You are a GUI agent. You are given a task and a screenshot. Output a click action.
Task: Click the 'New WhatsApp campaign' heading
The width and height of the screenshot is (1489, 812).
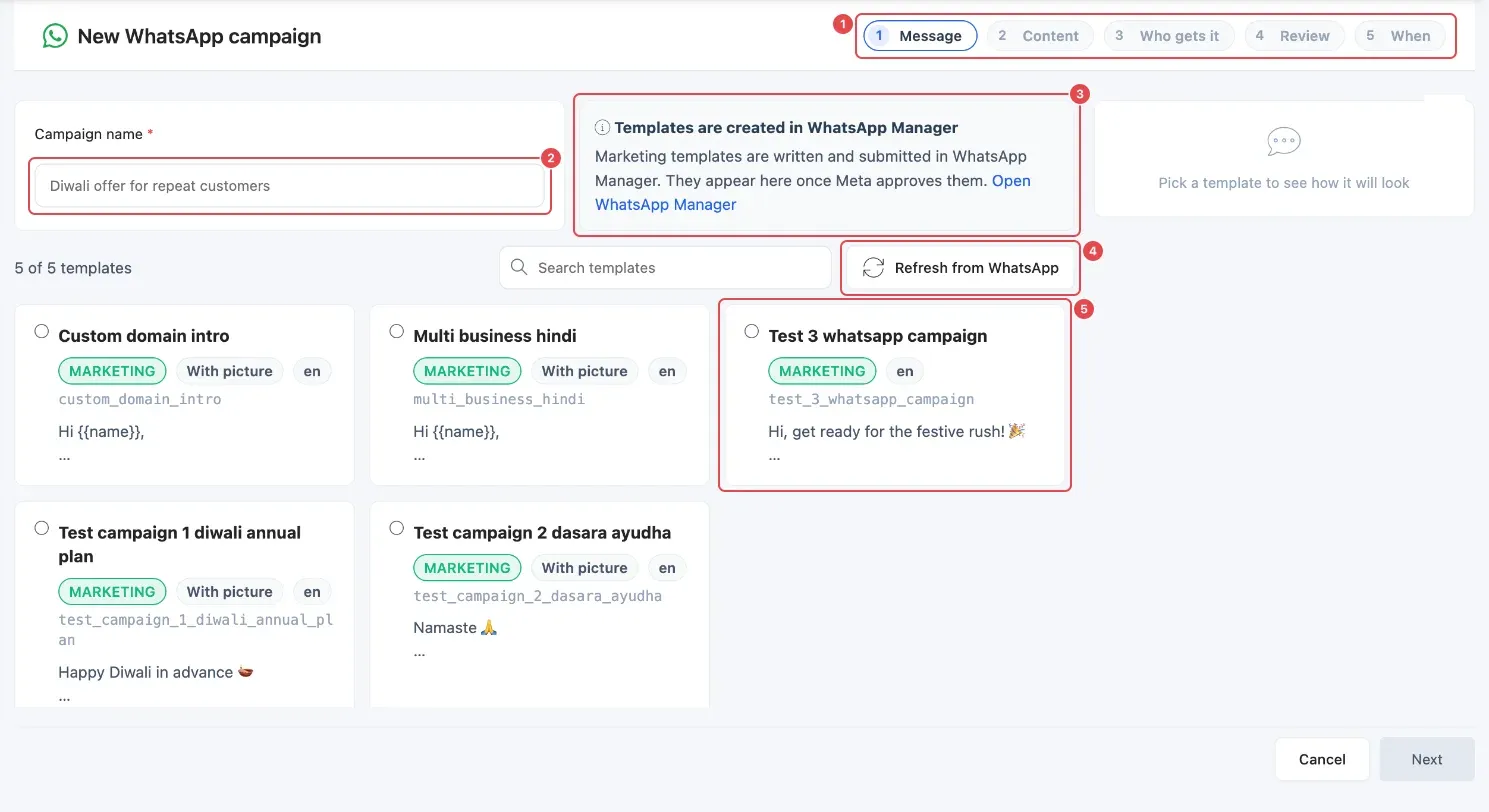tap(199, 36)
